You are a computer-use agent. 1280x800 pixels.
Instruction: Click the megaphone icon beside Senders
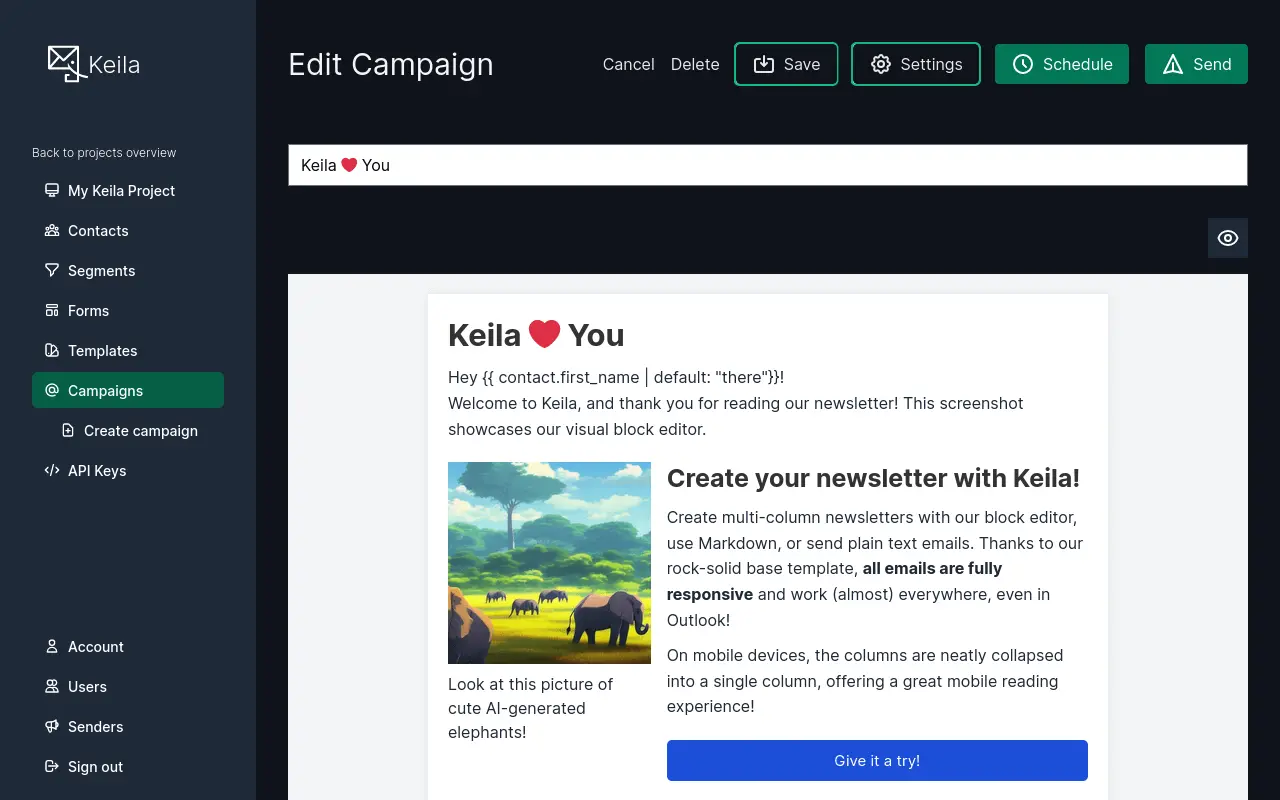pyautogui.click(x=52, y=726)
